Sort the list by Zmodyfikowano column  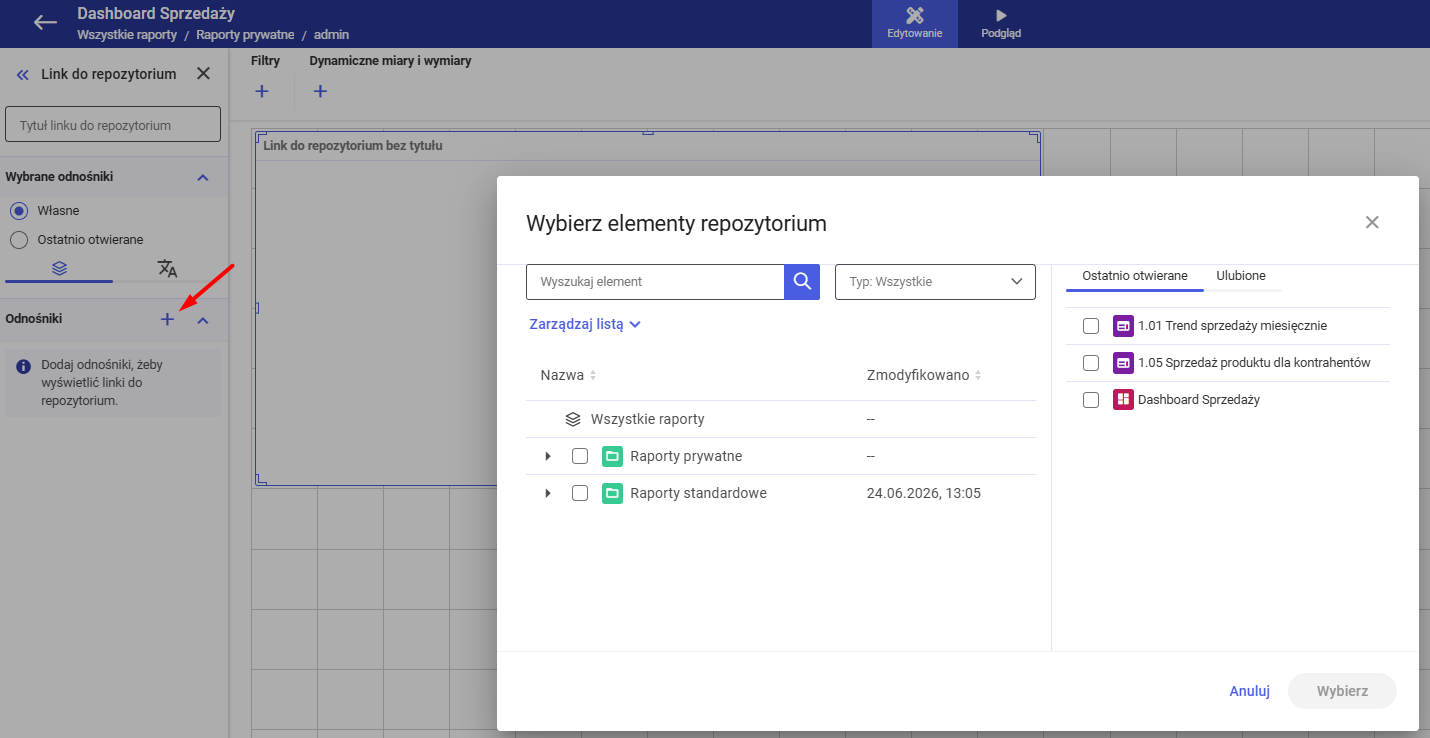pos(924,375)
